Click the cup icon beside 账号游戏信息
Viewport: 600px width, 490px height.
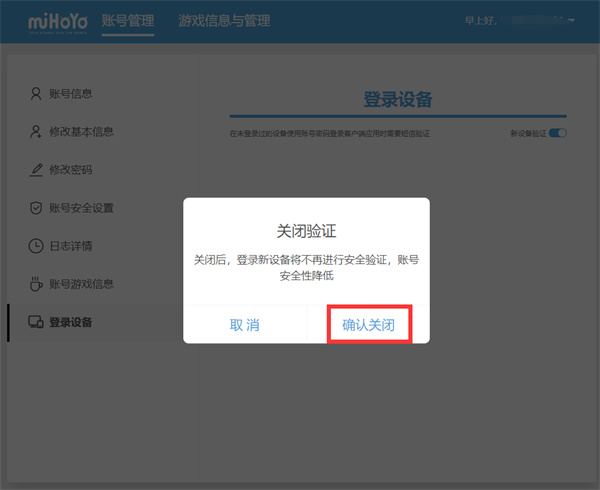point(36,284)
